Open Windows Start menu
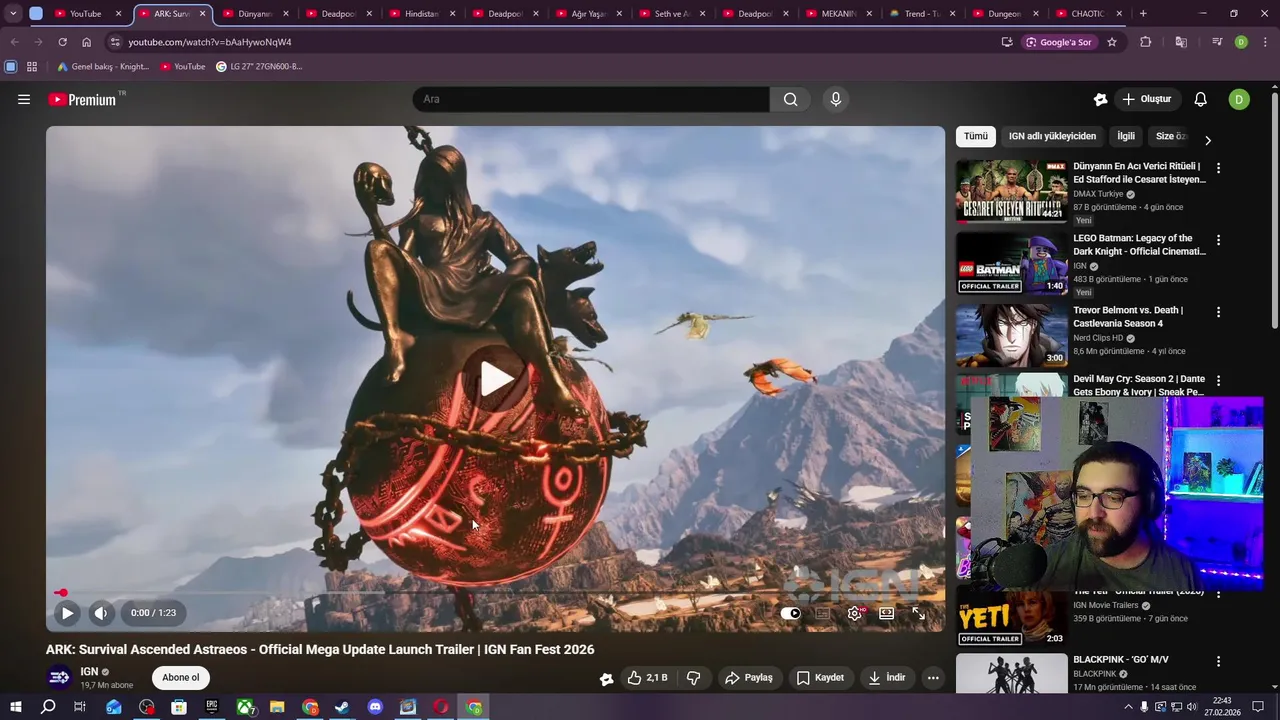Viewport: 1280px width, 720px height. pyautogui.click(x=15, y=707)
